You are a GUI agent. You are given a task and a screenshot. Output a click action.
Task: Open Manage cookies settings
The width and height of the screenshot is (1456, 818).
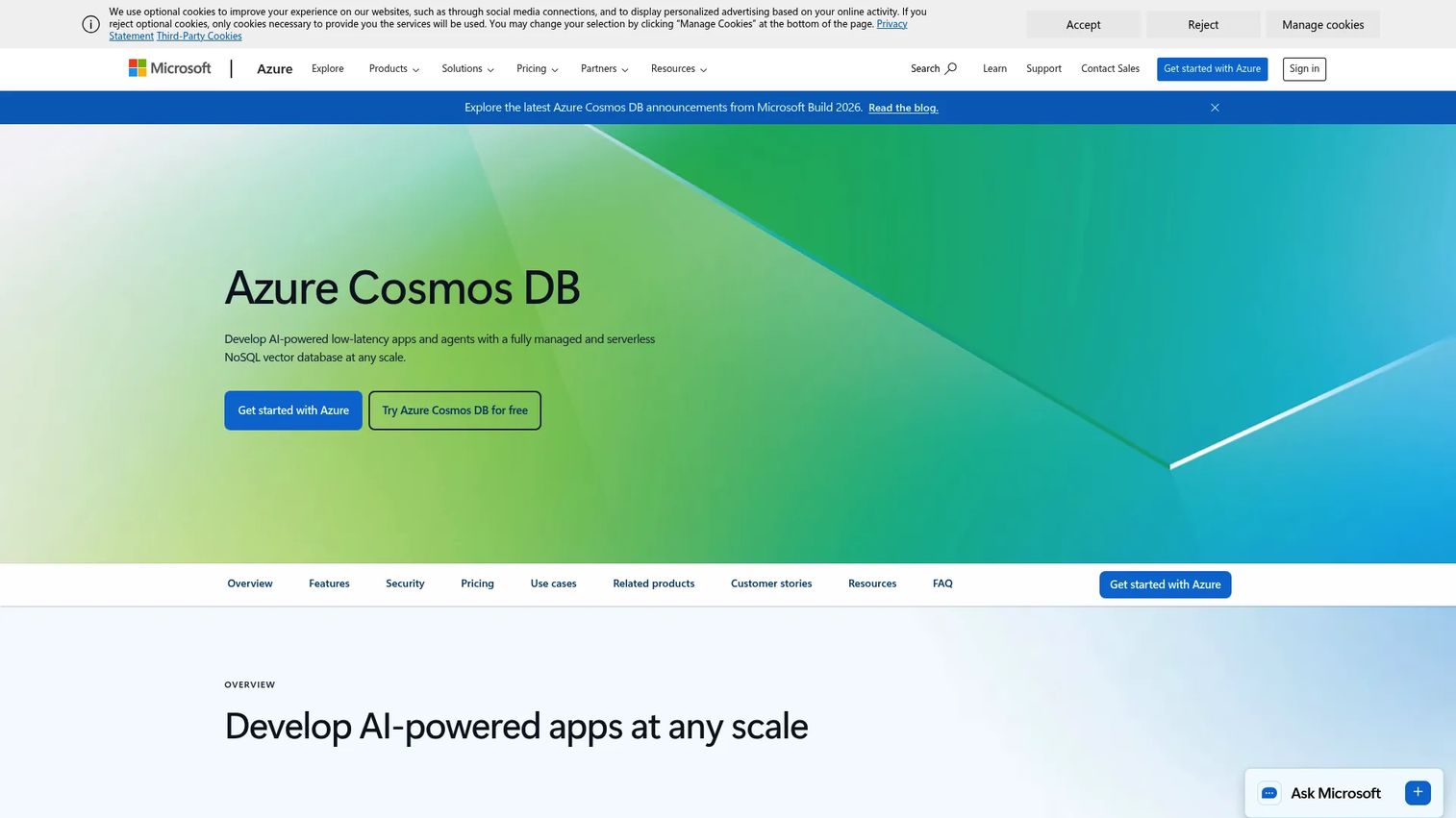tap(1322, 24)
